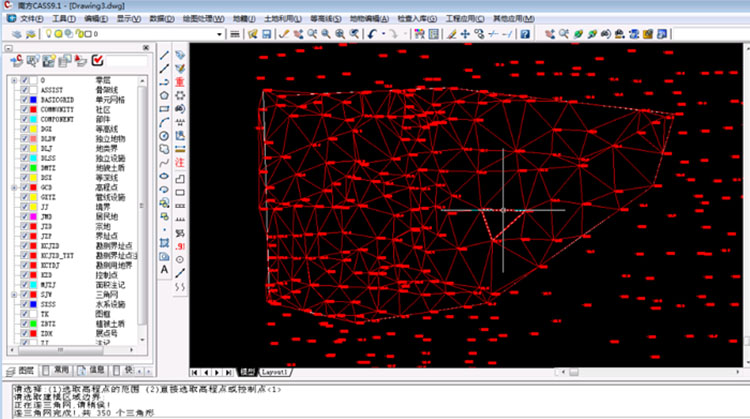Select the 居民地 text in JMD row

(107, 217)
